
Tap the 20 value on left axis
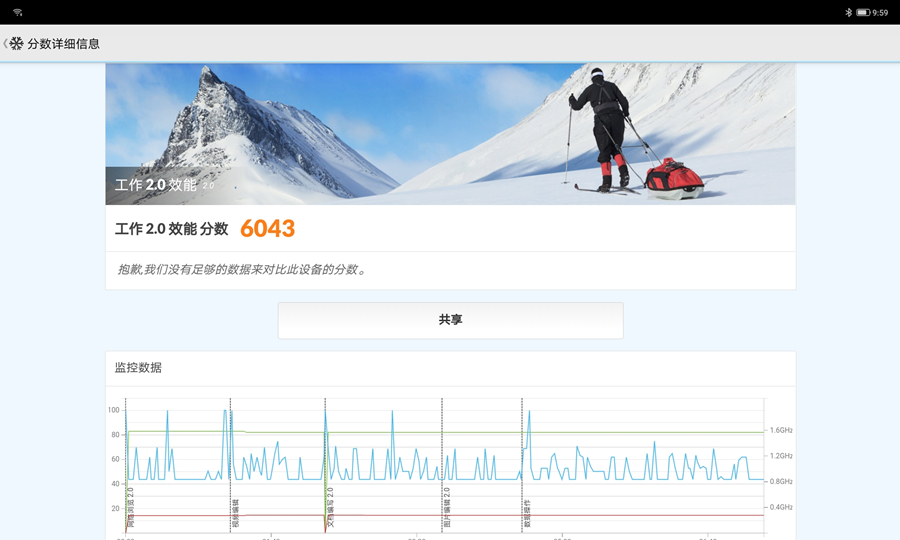(x=115, y=508)
